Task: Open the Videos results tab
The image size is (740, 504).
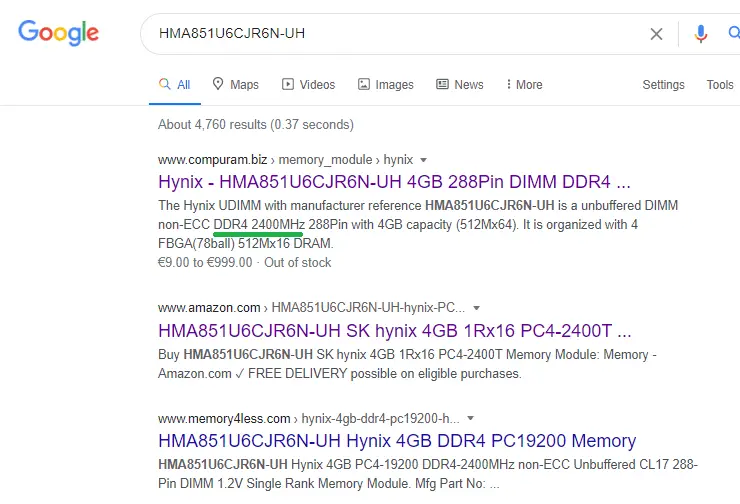Action: tap(308, 85)
